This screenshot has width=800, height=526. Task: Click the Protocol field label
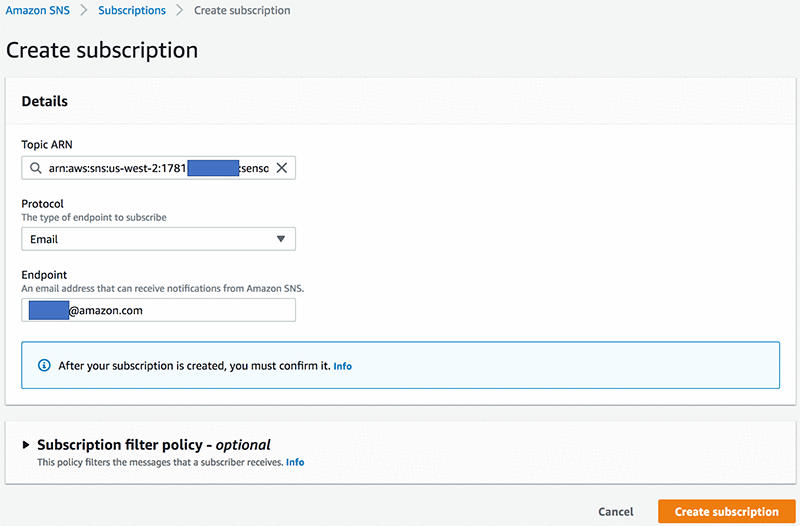click(x=43, y=203)
